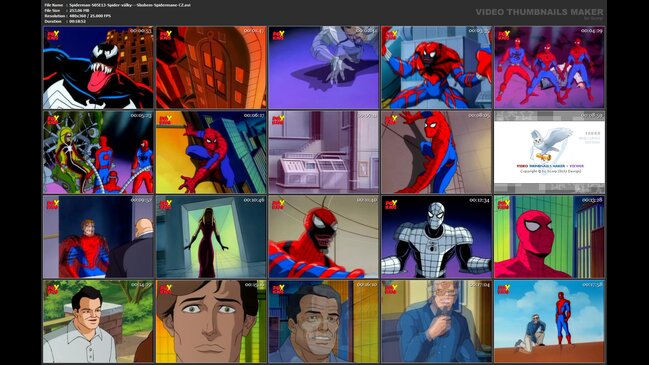Select the empty lab control console thumbnail

(324, 152)
